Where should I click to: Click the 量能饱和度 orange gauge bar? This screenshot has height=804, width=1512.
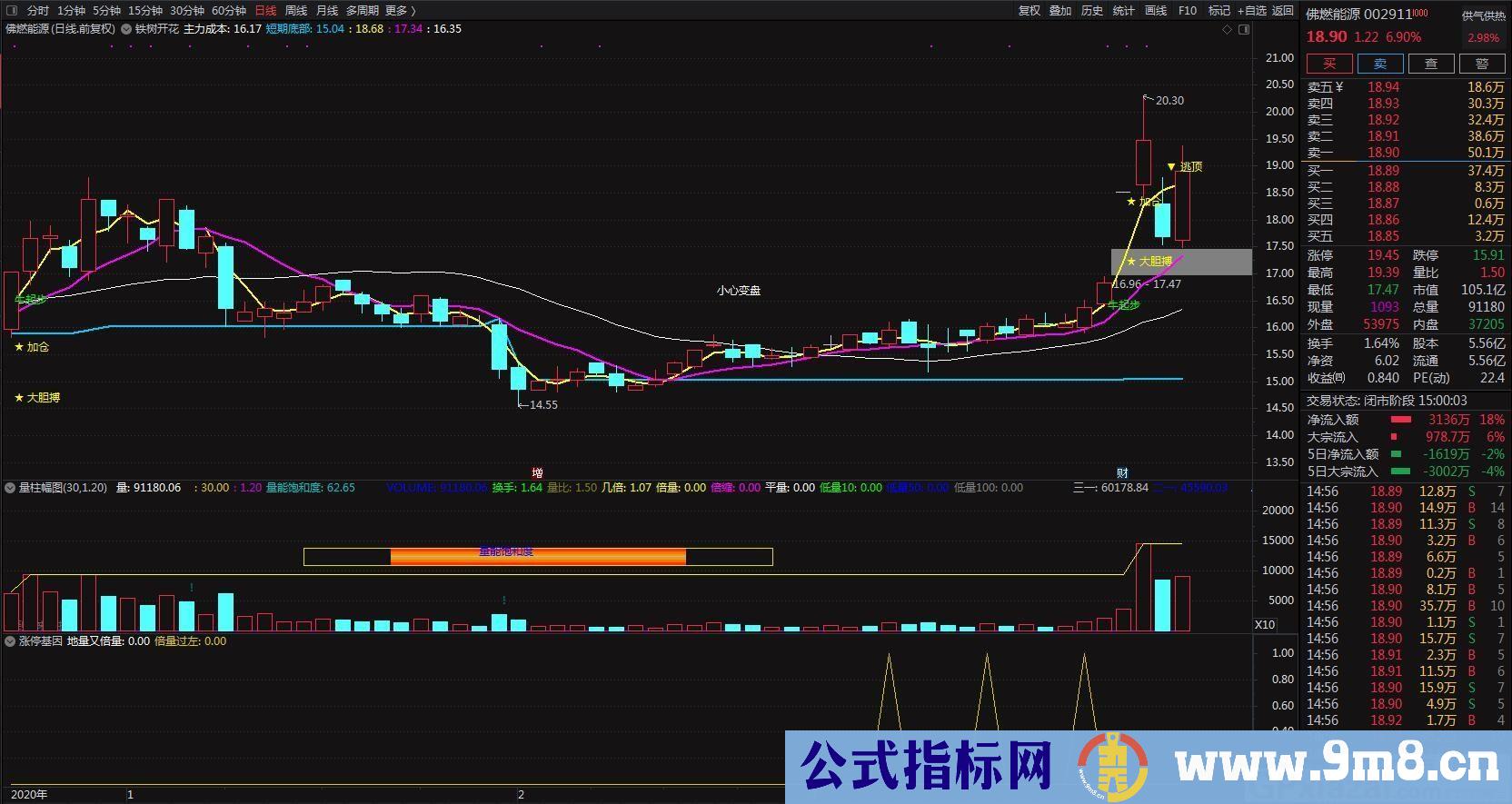(x=538, y=557)
